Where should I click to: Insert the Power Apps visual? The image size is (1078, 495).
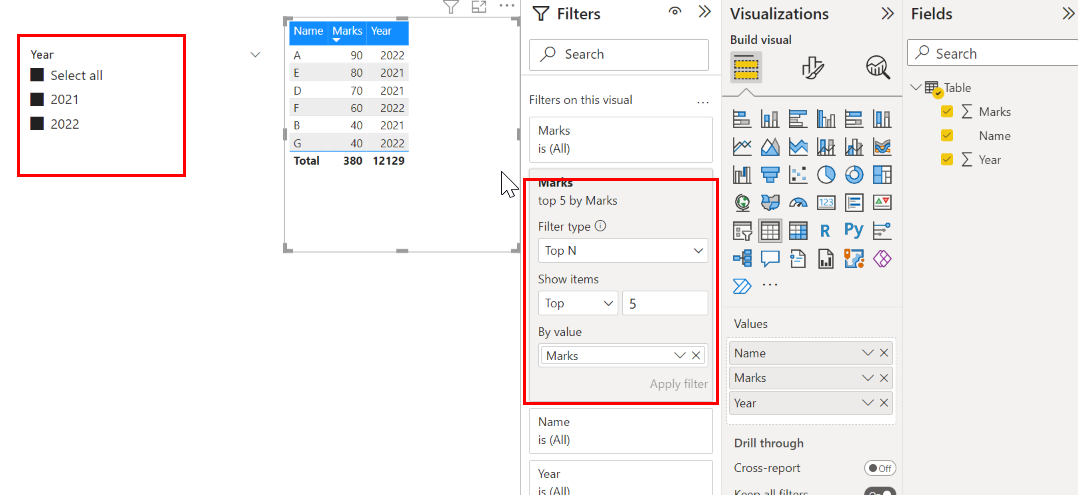click(x=882, y=258)
